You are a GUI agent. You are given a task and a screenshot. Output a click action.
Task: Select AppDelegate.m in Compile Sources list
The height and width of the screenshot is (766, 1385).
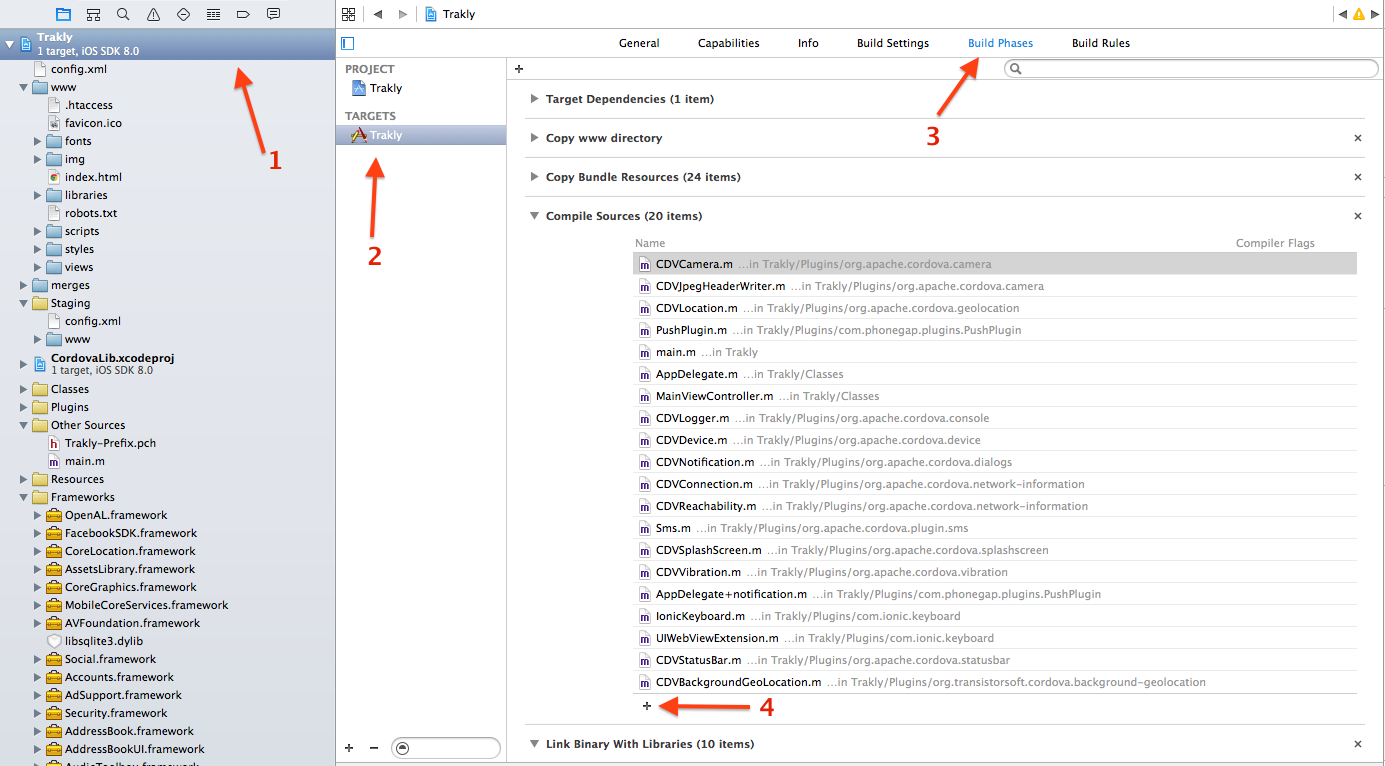tap(995, 374)
